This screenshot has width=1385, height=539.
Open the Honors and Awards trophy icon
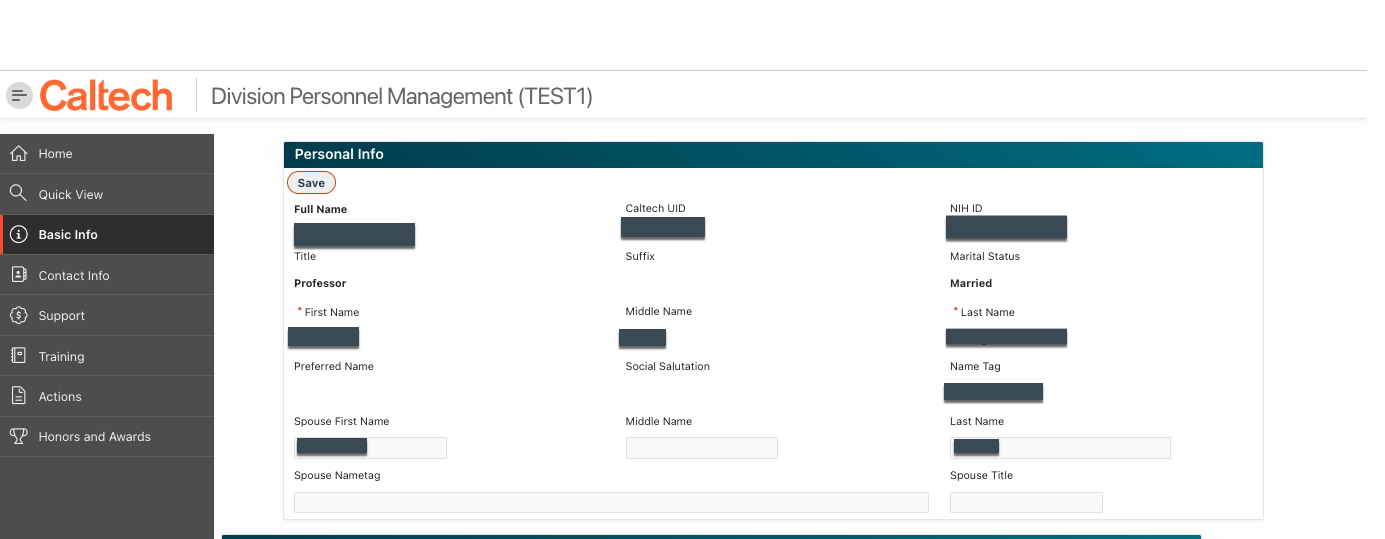(x=18, y=436)
